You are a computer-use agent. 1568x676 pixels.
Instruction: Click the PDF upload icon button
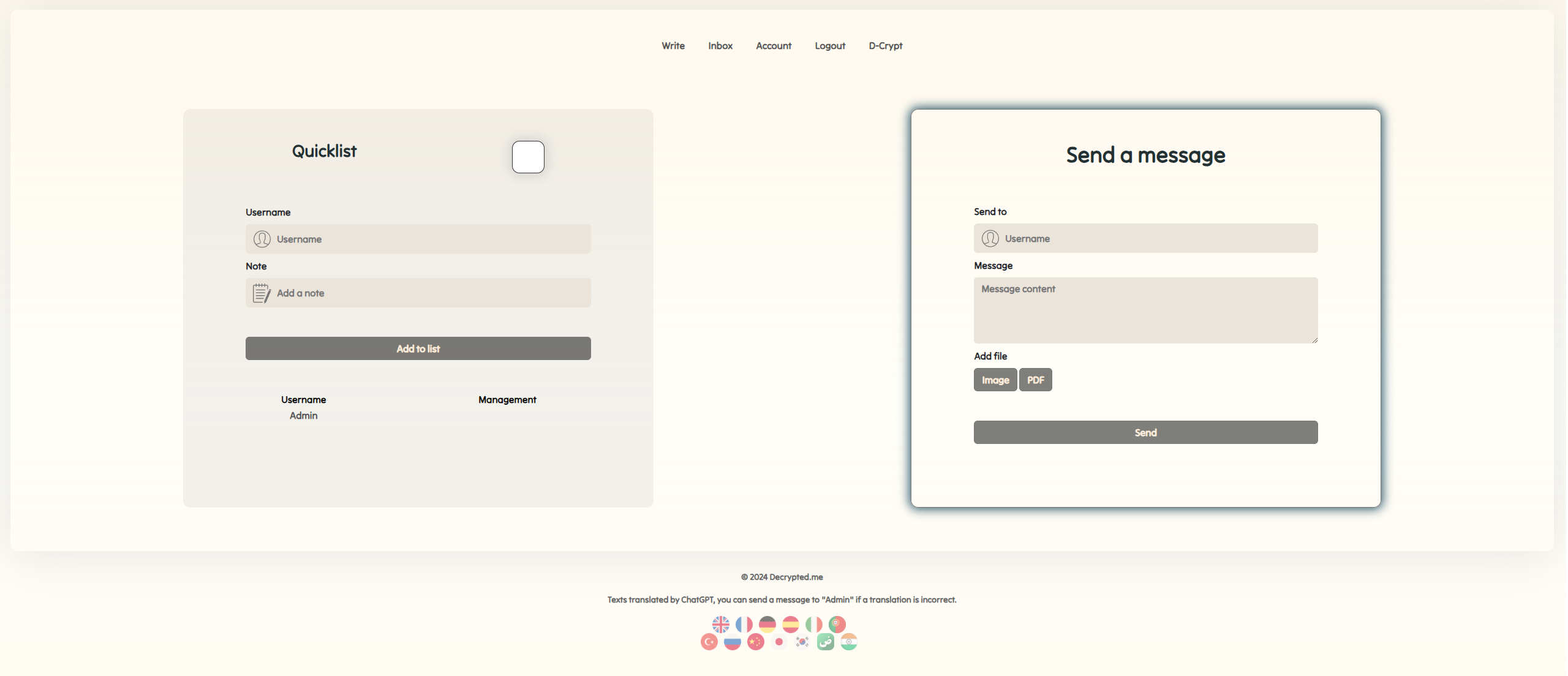(1035, 380)
